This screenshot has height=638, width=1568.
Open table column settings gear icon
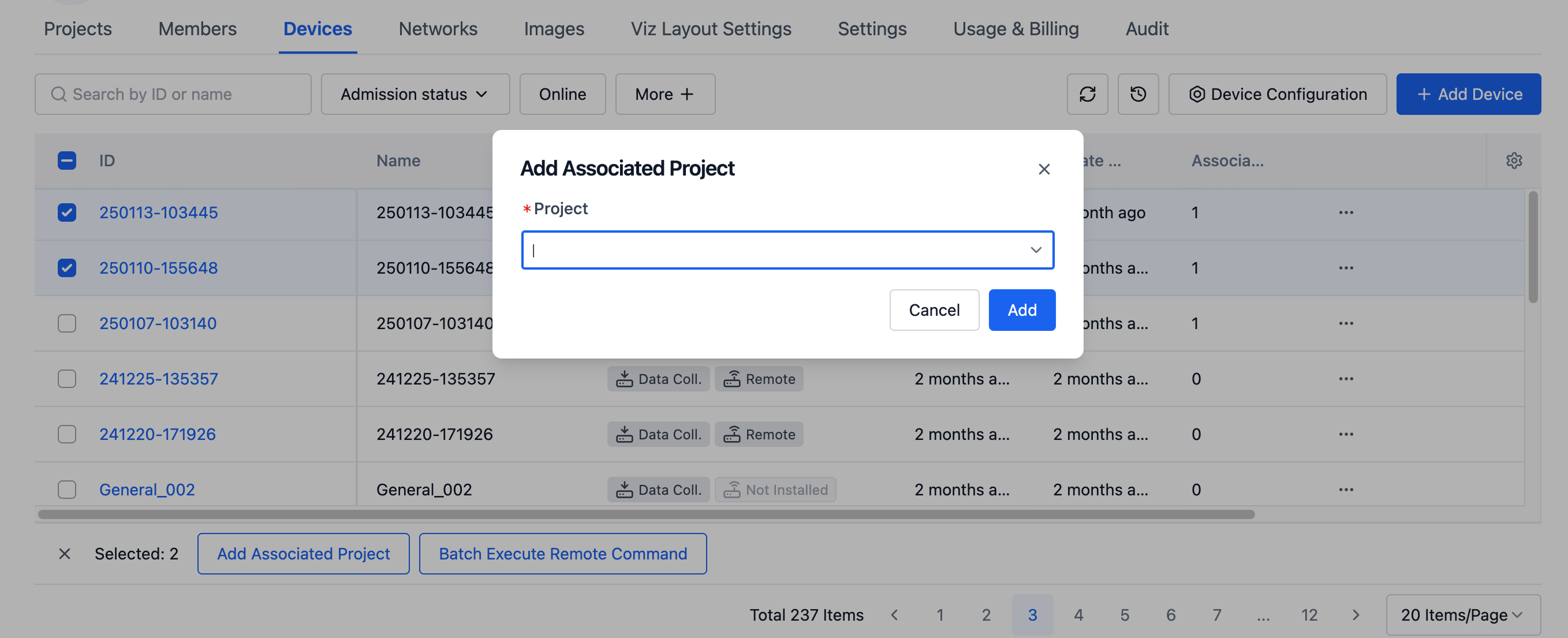click(x=1514, y=161)
